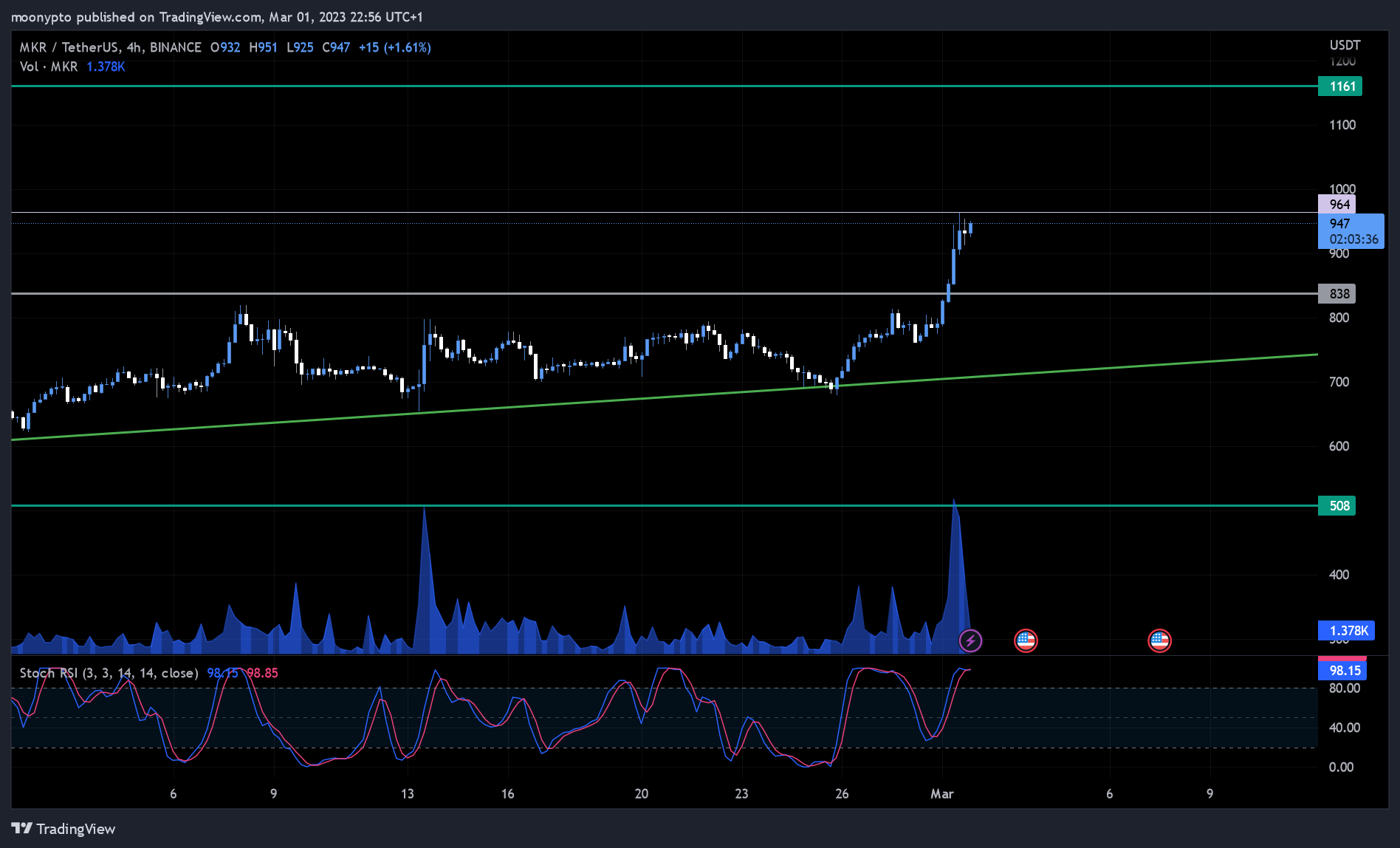Click the 1.378K volume value label on axis
The image size is (1400, 848).
point(1347,631)
